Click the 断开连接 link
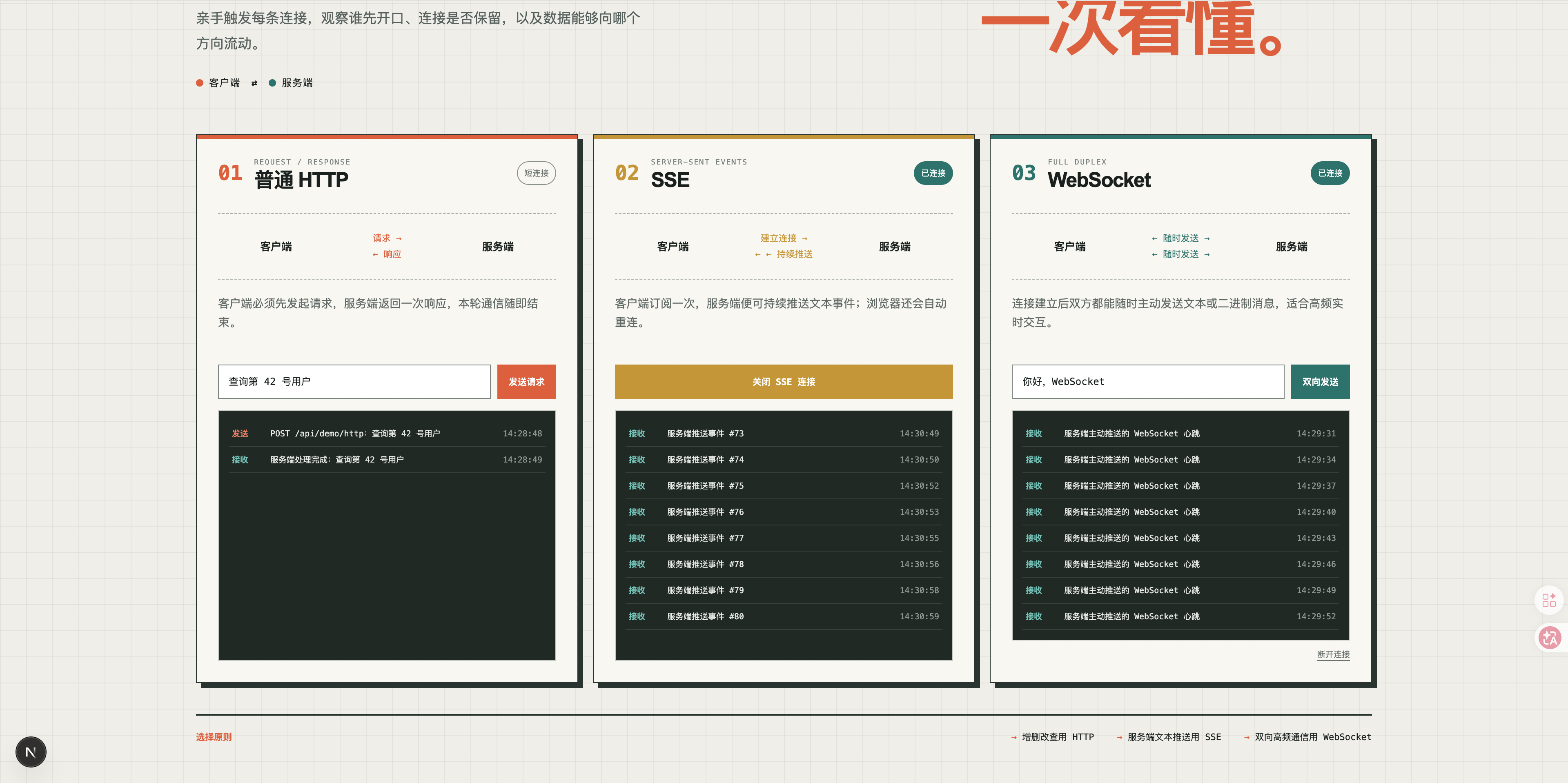 tap(1333, 655)
